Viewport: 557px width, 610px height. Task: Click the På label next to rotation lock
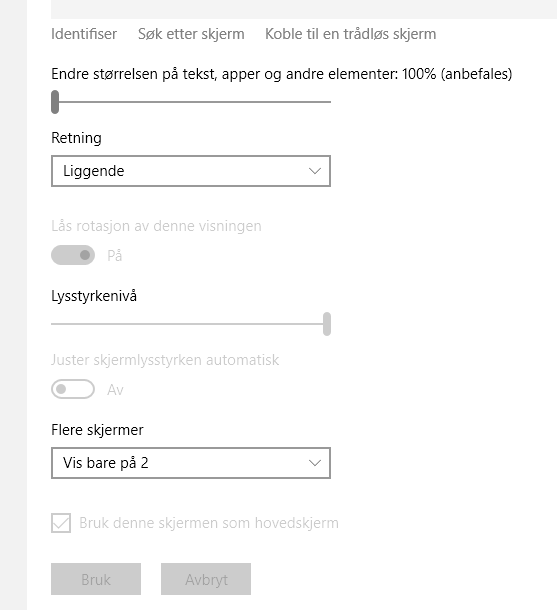pyautogui.click(x=115, y=256)
